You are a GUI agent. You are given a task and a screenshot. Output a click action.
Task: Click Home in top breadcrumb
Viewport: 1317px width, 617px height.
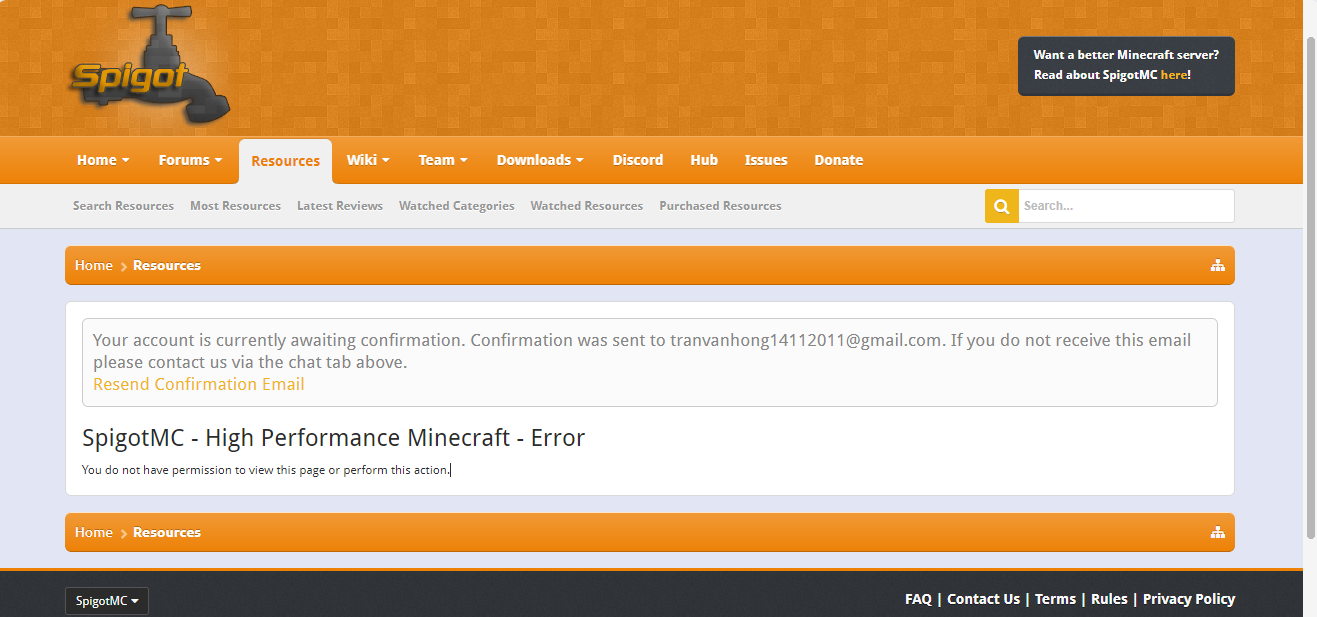coord(93,265)
